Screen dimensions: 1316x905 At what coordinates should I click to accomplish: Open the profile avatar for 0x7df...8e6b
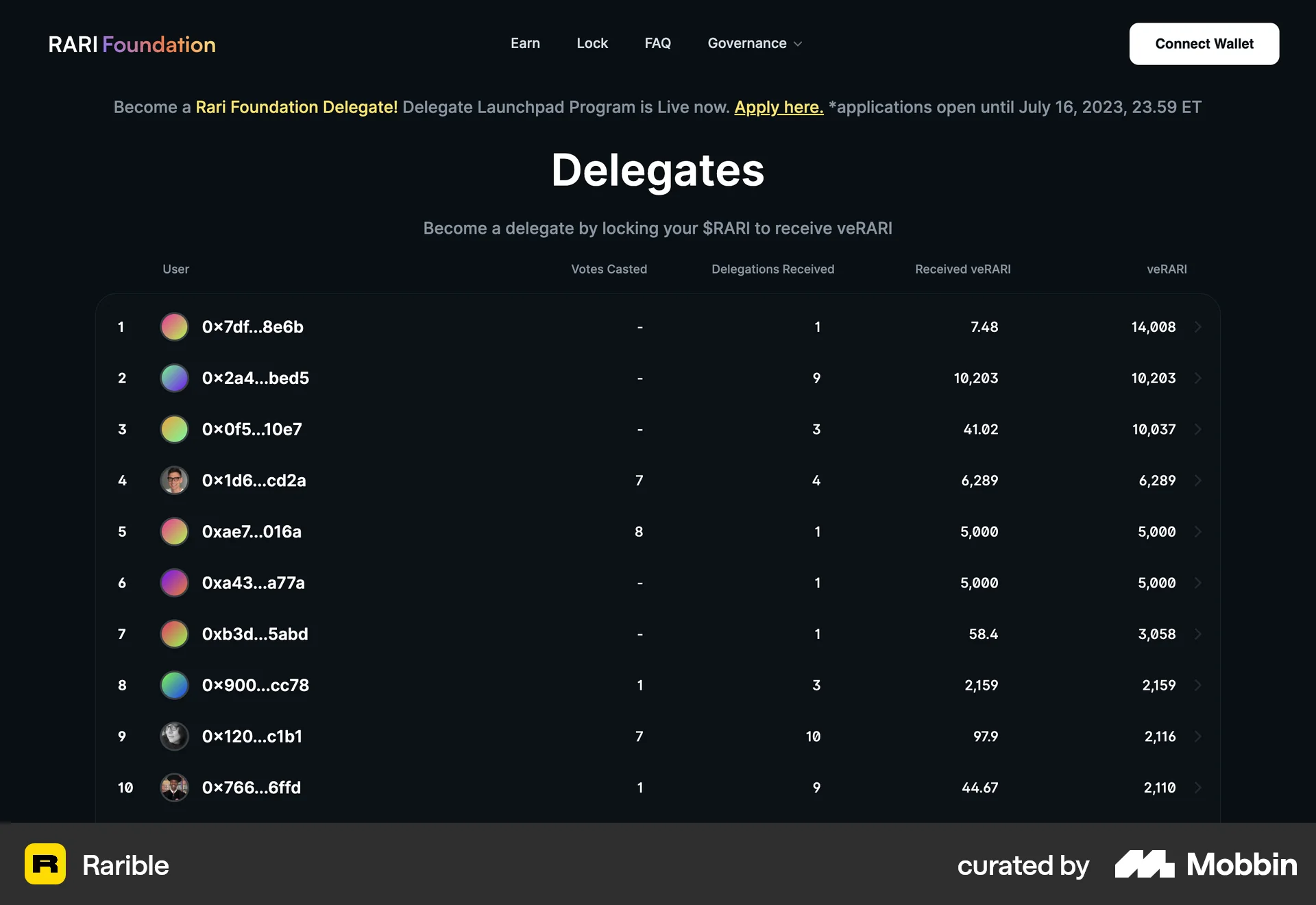coord(174,327)
